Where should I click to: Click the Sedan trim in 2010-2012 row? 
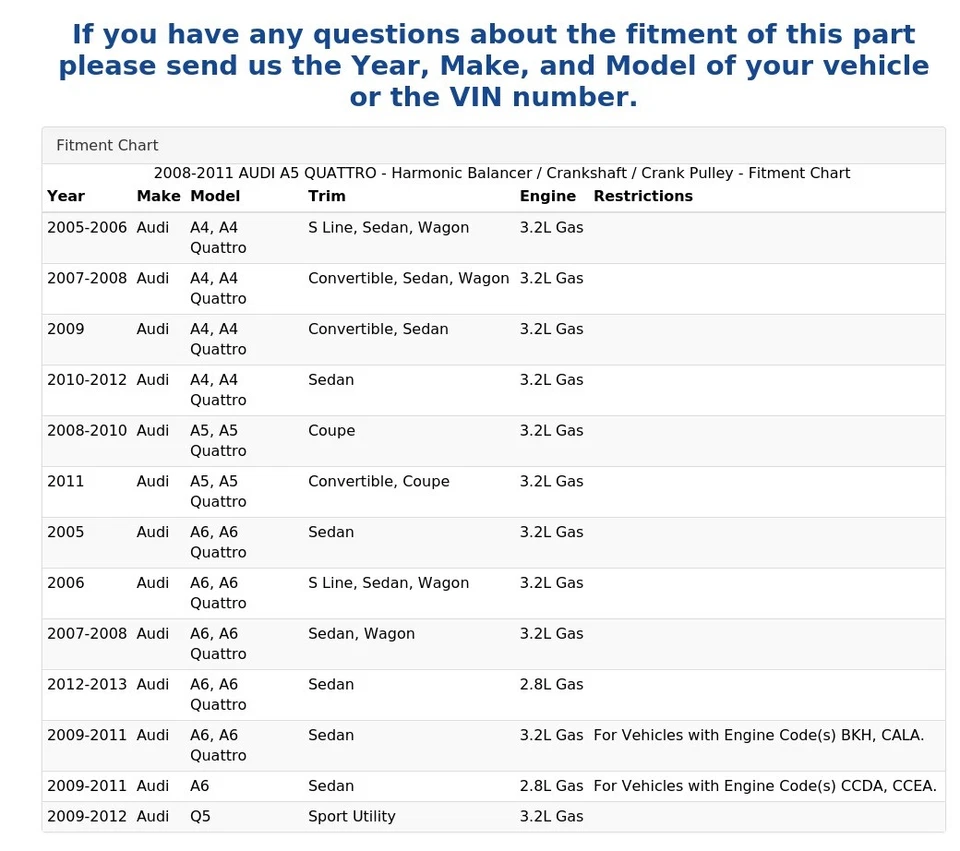[x=331, y=380]
